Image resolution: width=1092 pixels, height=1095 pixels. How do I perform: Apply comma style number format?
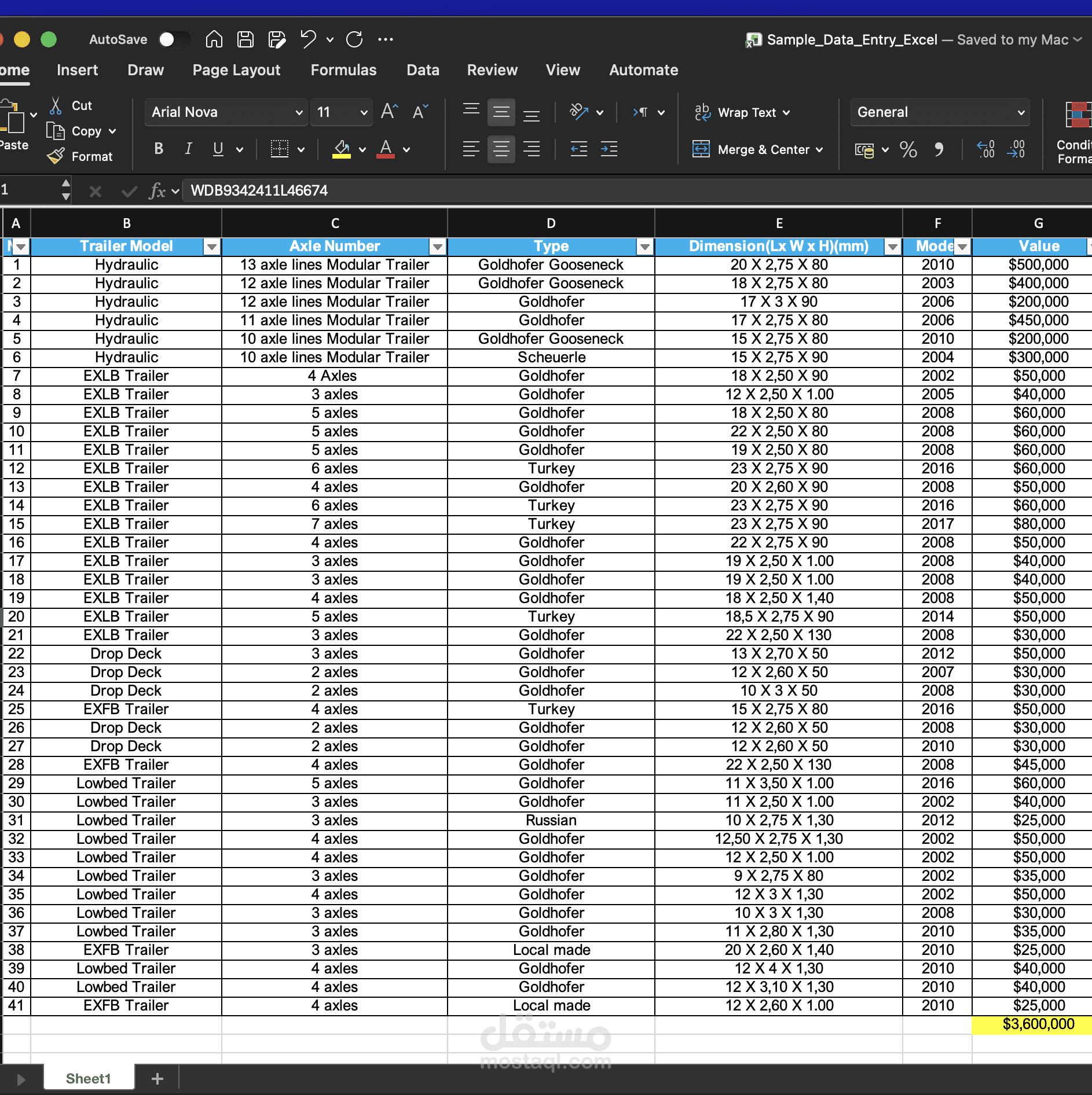[939, 150]
